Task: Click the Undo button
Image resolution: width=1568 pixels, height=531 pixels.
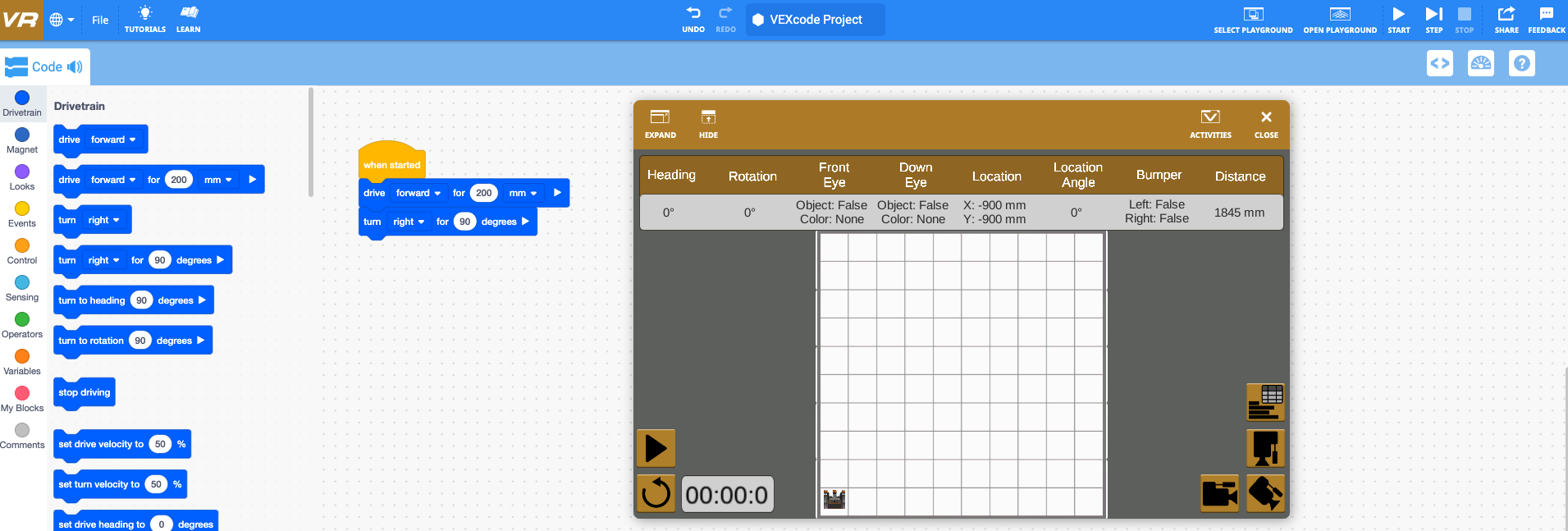Action: pyautogui.click(x=693, y=19)
